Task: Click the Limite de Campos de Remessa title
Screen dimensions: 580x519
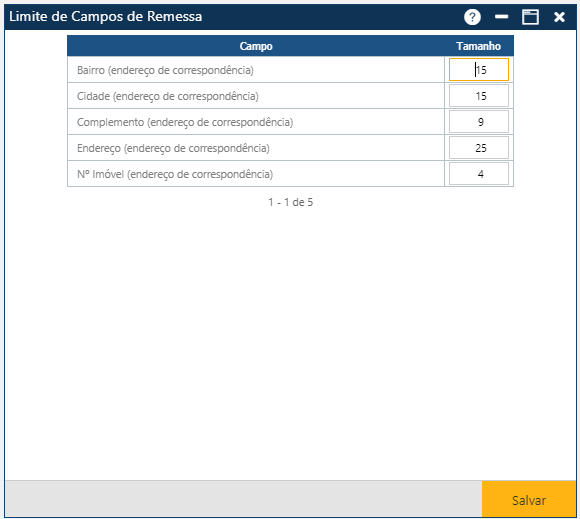Action: tap(105, 17)
